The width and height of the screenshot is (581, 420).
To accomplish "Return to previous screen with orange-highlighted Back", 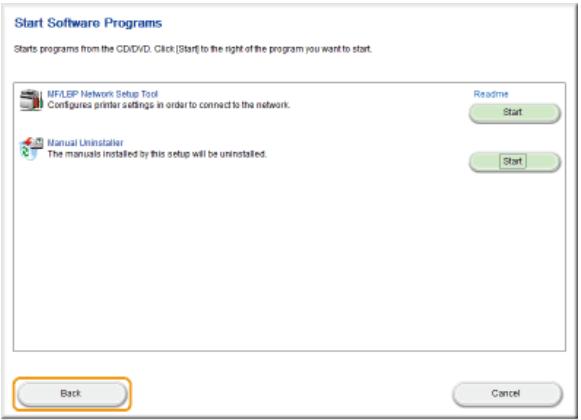I will click(x=72, y=394).
